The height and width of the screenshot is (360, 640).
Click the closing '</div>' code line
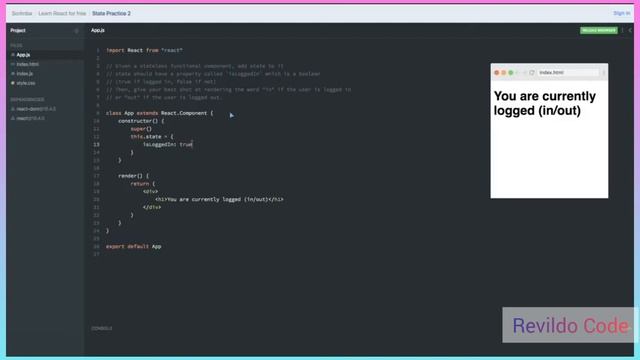pyautogui.click(x=152, y=207)
